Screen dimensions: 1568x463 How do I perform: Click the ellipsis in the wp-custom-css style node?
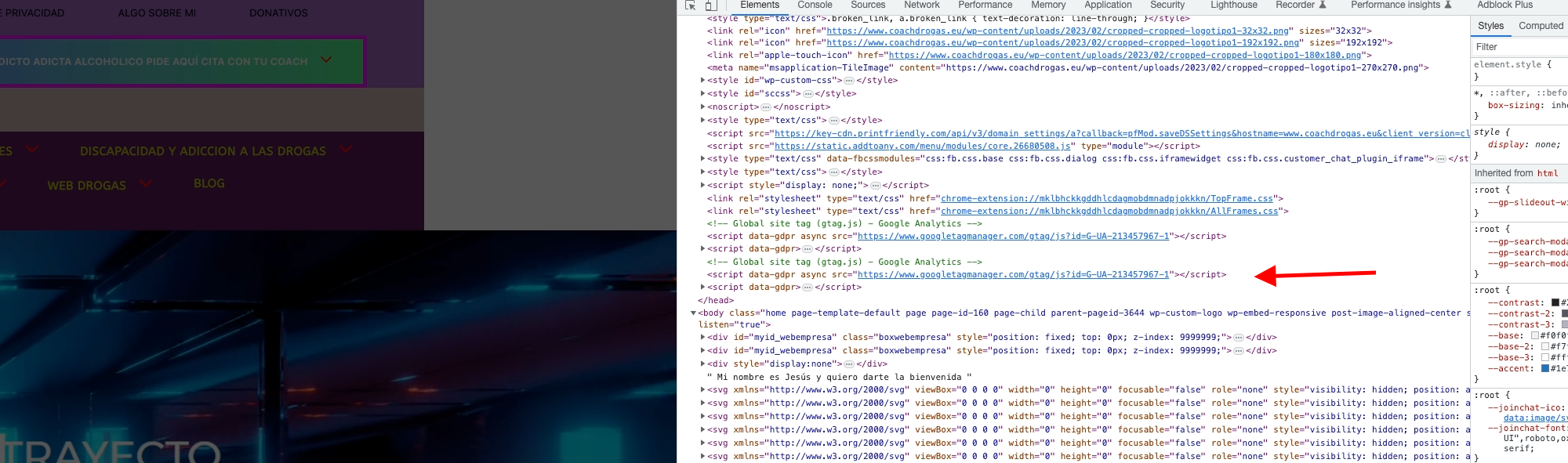(x=849, y=81)
